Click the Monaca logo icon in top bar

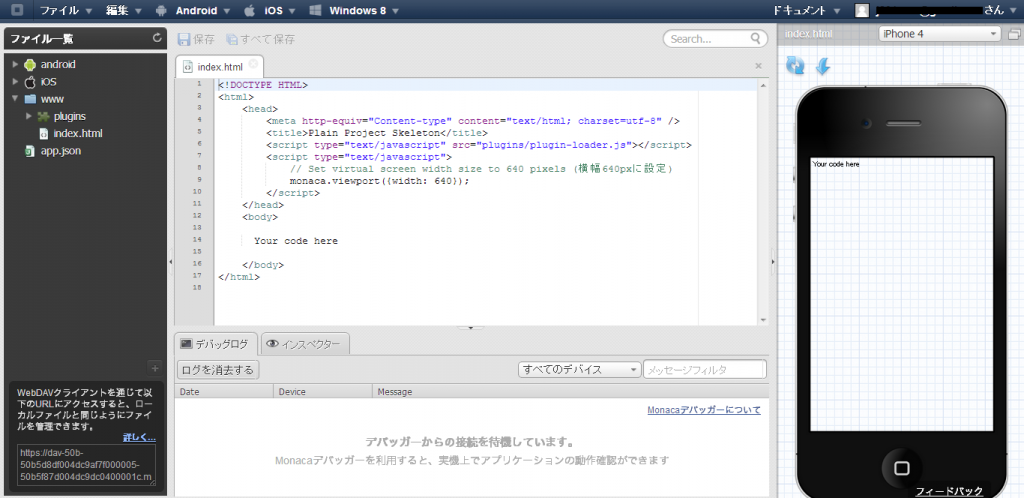18,10
